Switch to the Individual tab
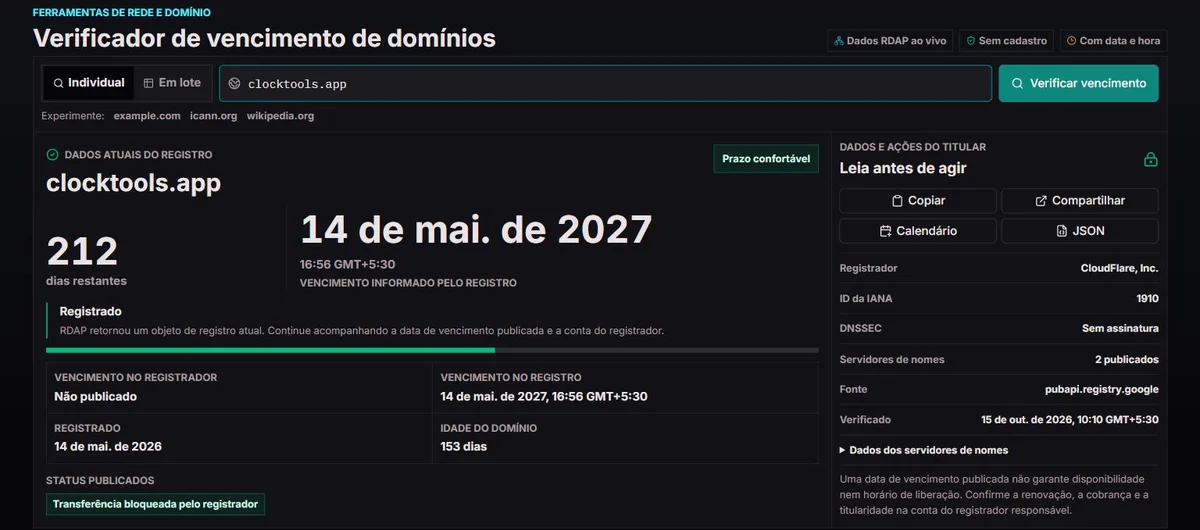This screenshot has width=1200, height=530. coord(88,83)
